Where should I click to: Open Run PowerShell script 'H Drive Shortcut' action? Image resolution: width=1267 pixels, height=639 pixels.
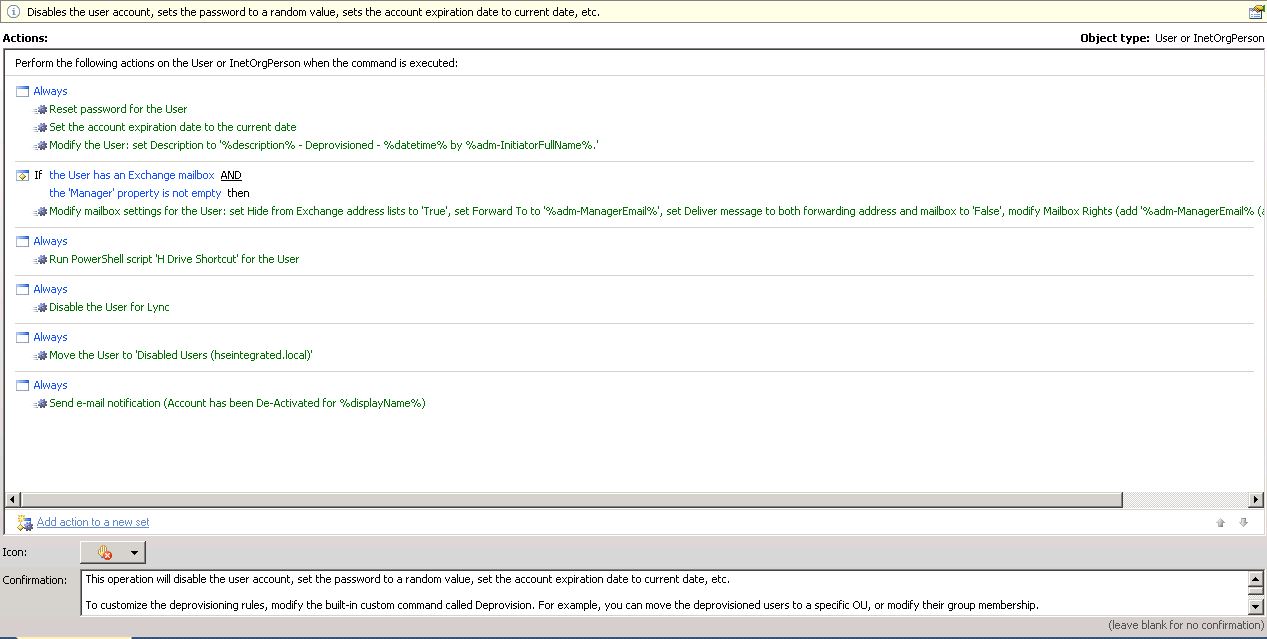click(x=174, y=259)
